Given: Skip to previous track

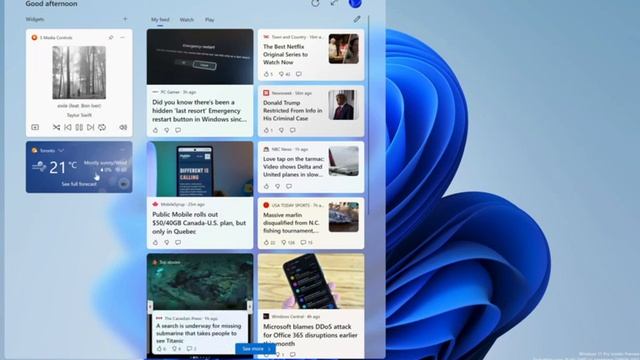Looking at the screenshot, I should (x=68, y=127).
